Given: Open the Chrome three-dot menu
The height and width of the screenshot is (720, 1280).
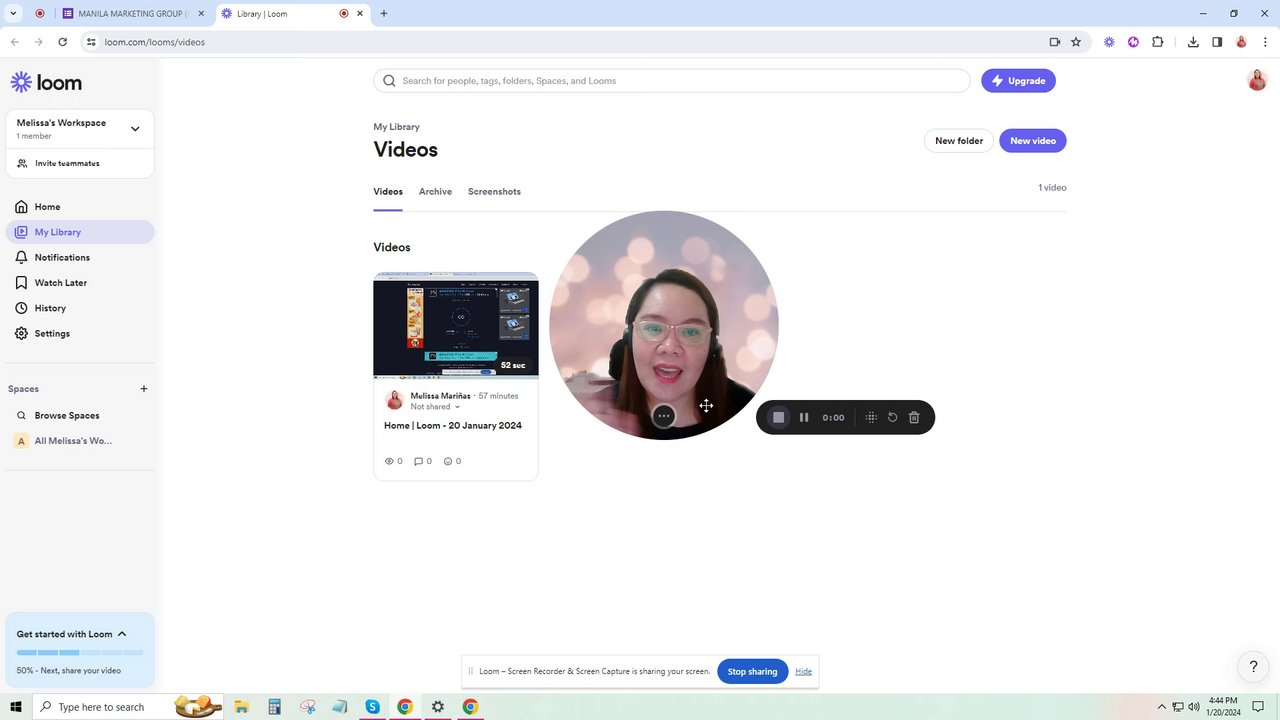Looking at the screenshot, I should (x=1265, y=42).
